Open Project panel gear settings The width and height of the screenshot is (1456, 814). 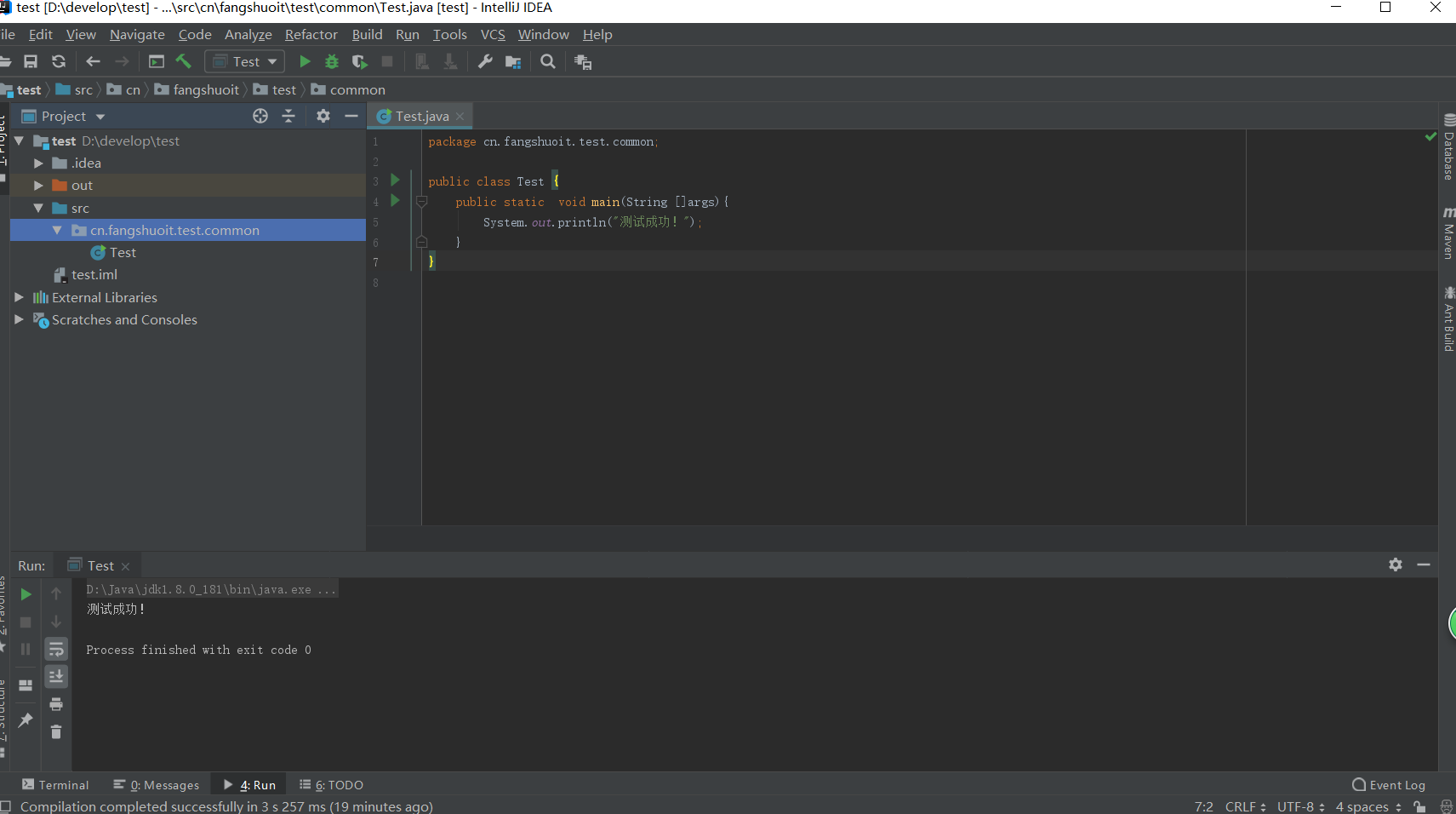point(323,116)
